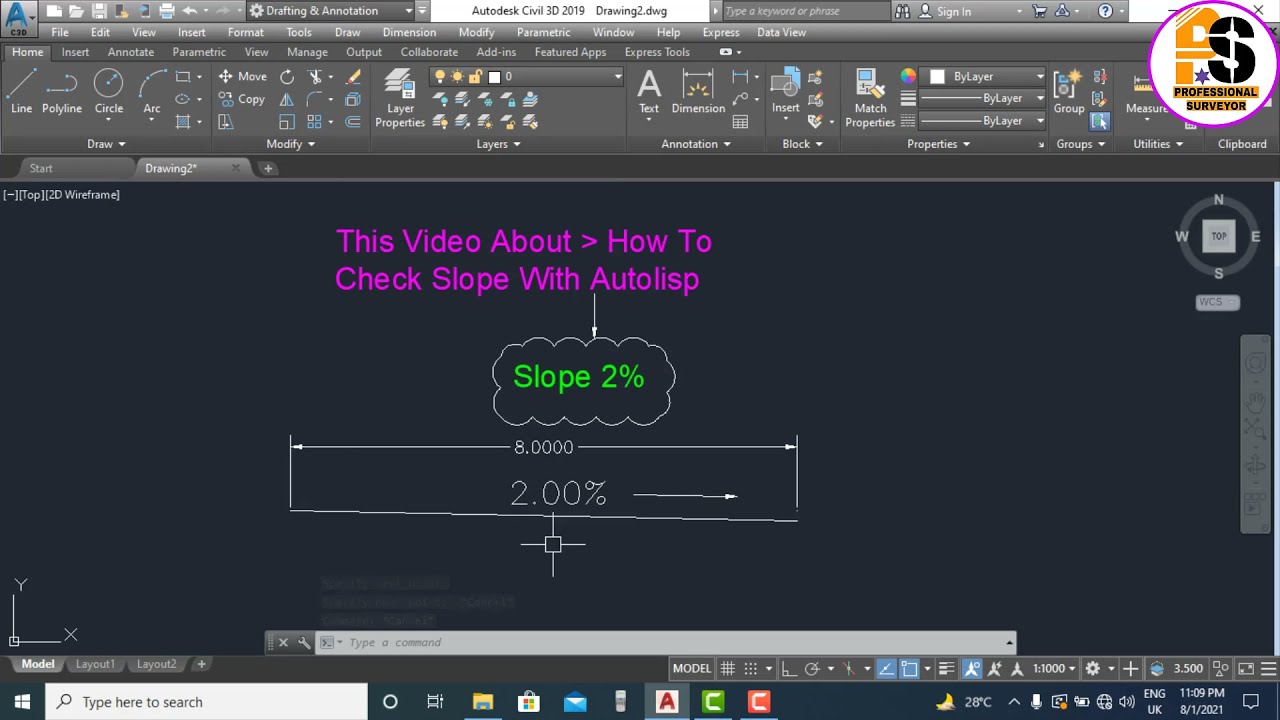Select the Circle tool
The image size is (1280, 720).
(x=108, y=93)
